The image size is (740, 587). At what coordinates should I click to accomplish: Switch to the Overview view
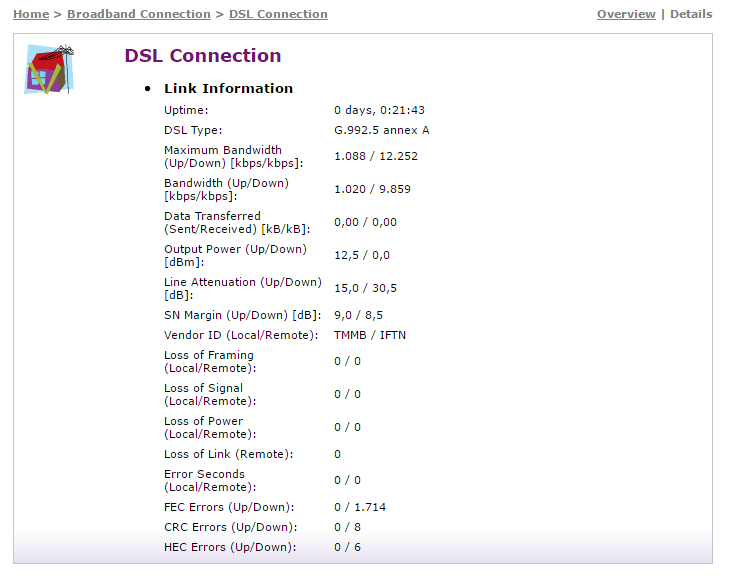(626, 14)
